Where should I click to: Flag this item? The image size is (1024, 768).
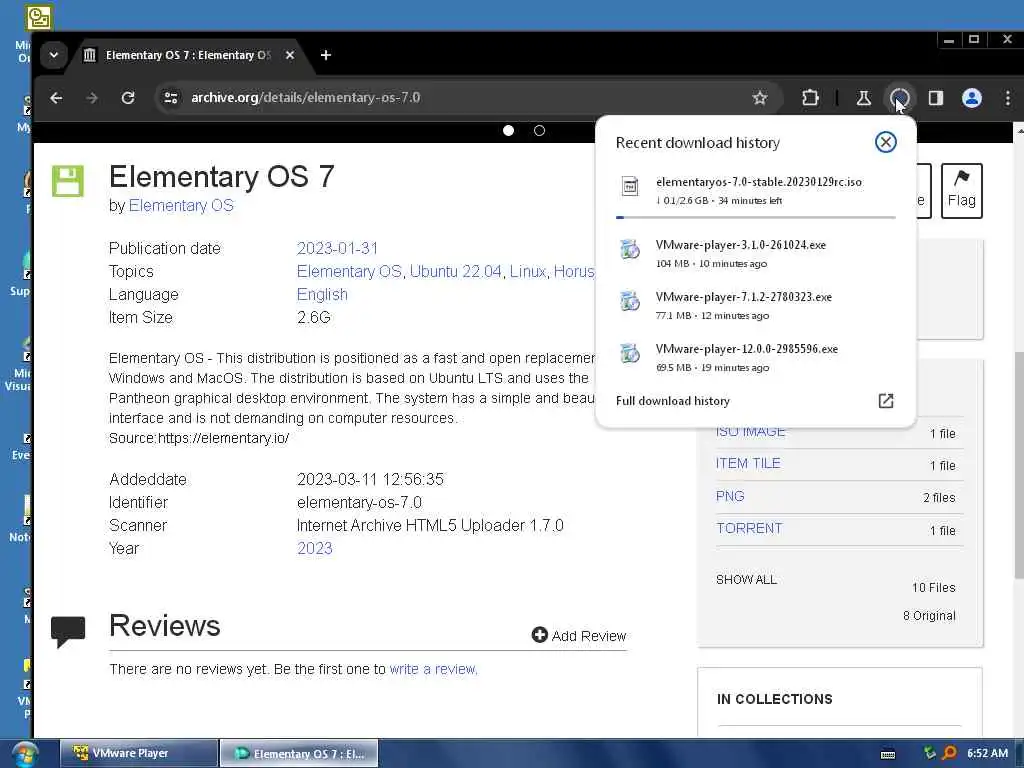pyautogui.click(x=961, y=191)
